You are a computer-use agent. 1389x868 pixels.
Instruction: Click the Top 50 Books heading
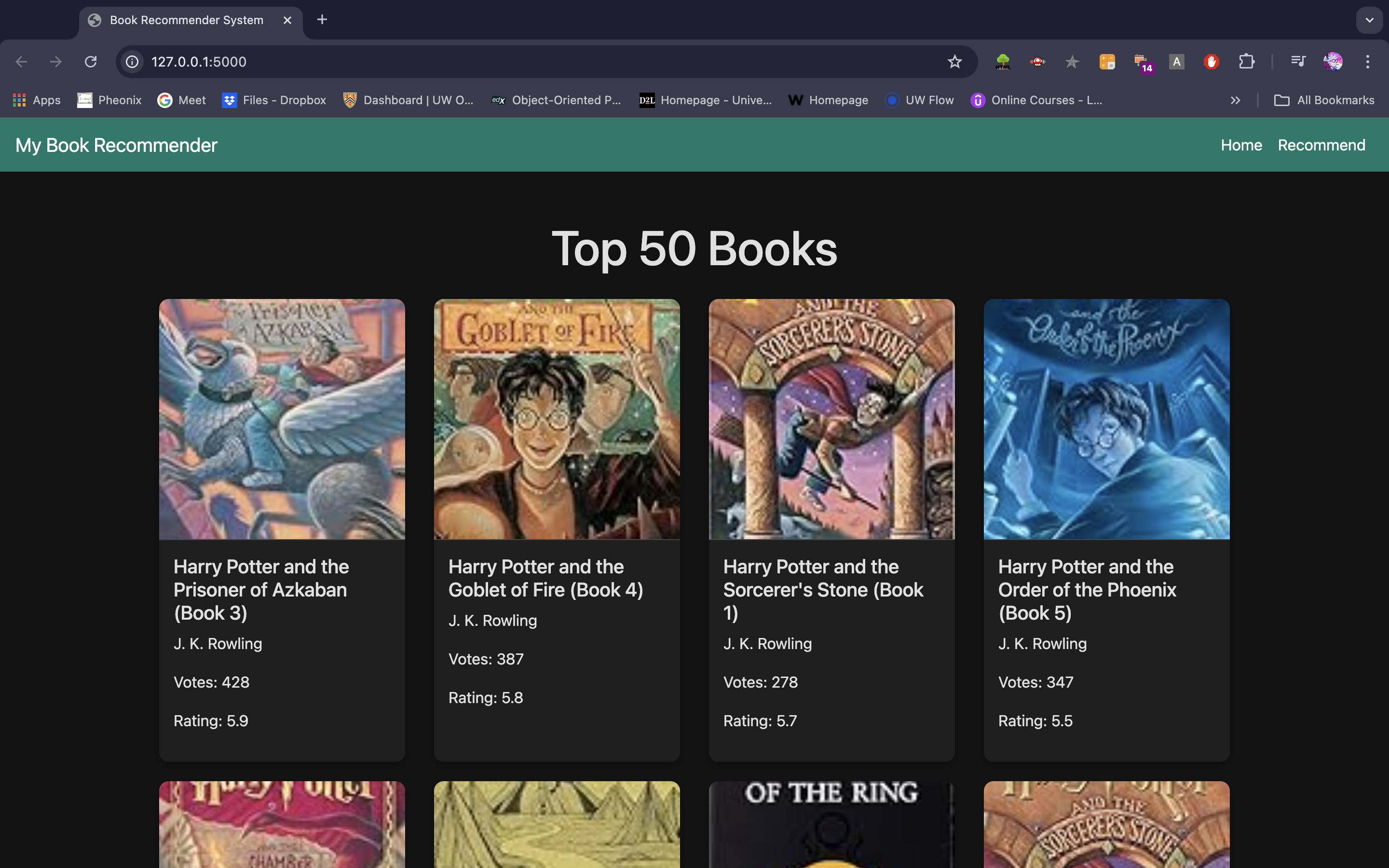pyautogui.click(x=694, y=248)
